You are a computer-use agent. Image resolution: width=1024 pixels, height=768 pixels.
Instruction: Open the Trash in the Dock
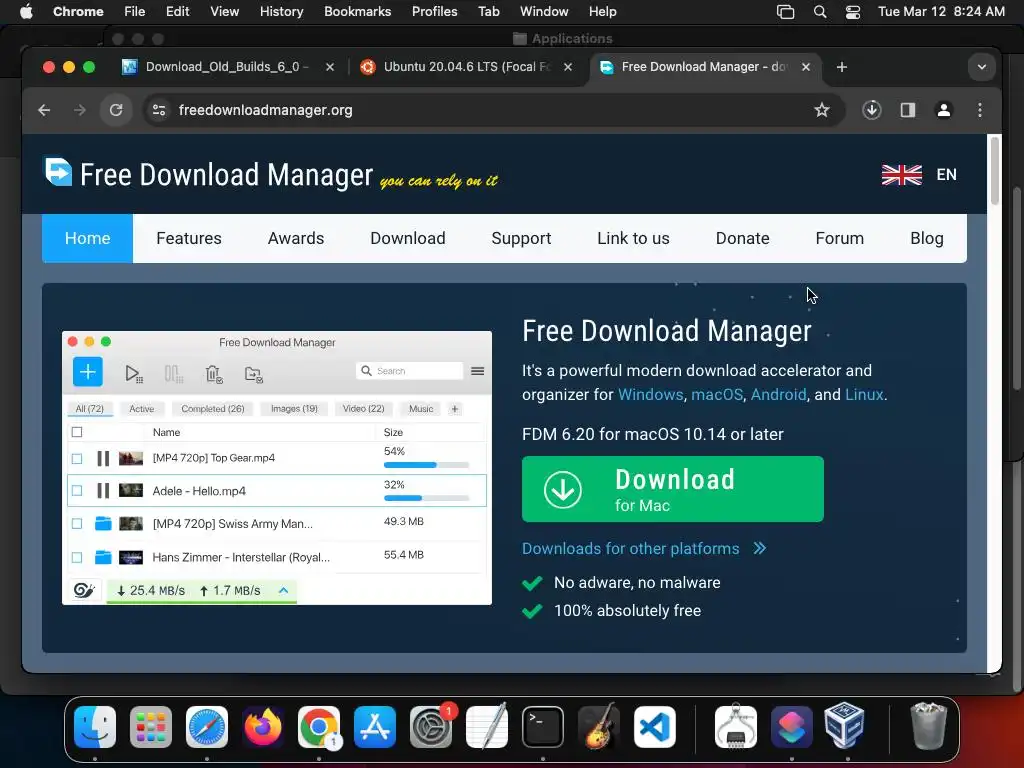point(928,727)
